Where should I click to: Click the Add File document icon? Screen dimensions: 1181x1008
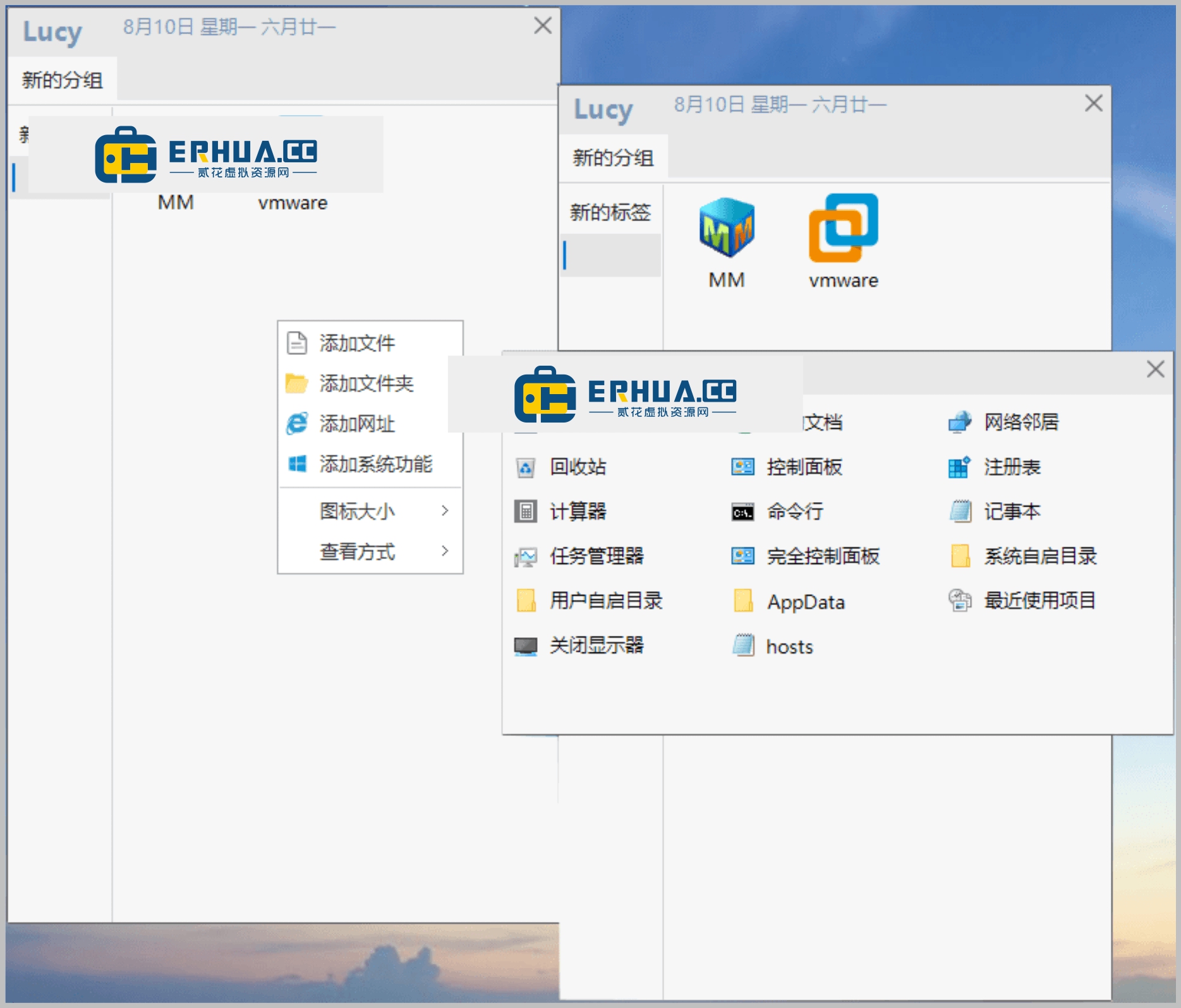pos(297,343)
